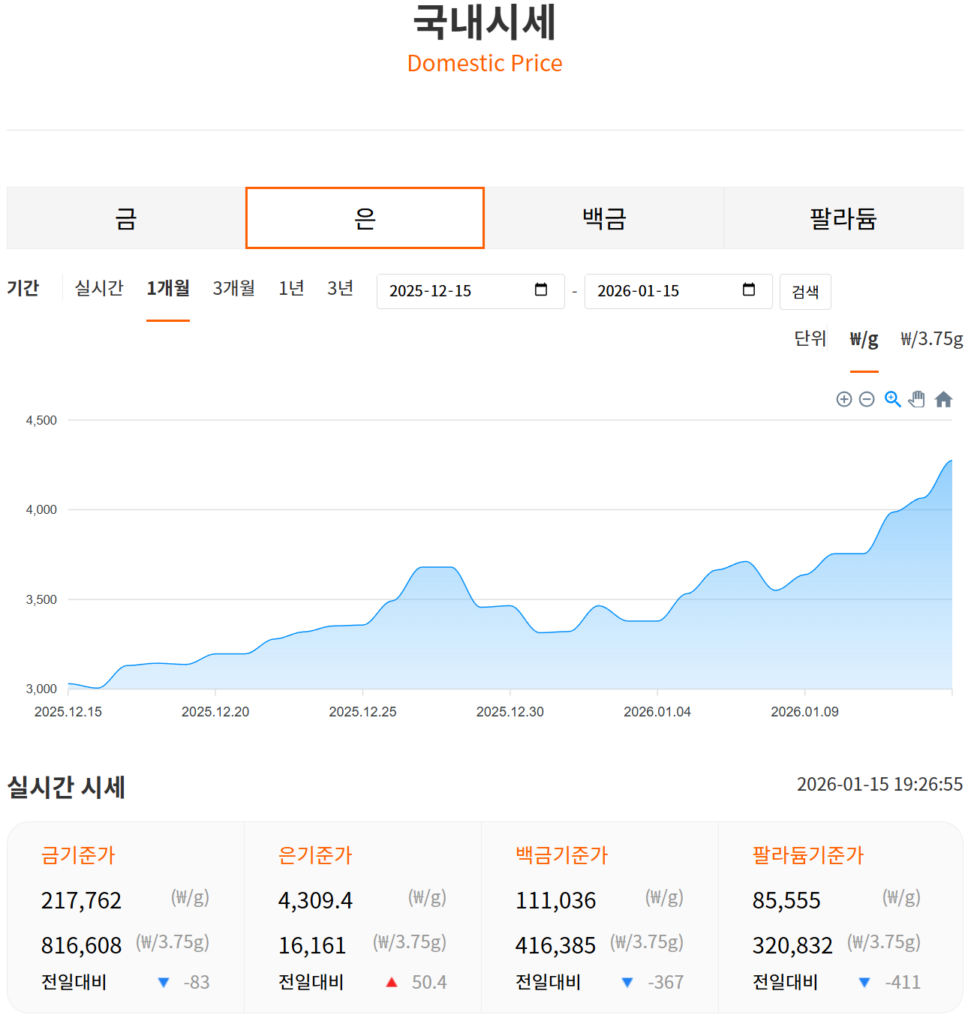The image size is (971, 1024).
Task: Switch period to 1년
Action: pos(291,289)
